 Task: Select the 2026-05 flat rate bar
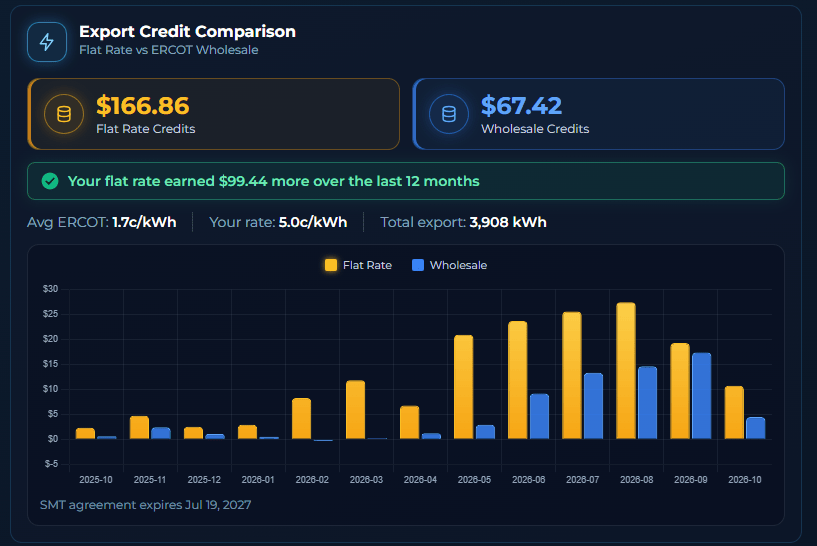(x=464, y=387)
